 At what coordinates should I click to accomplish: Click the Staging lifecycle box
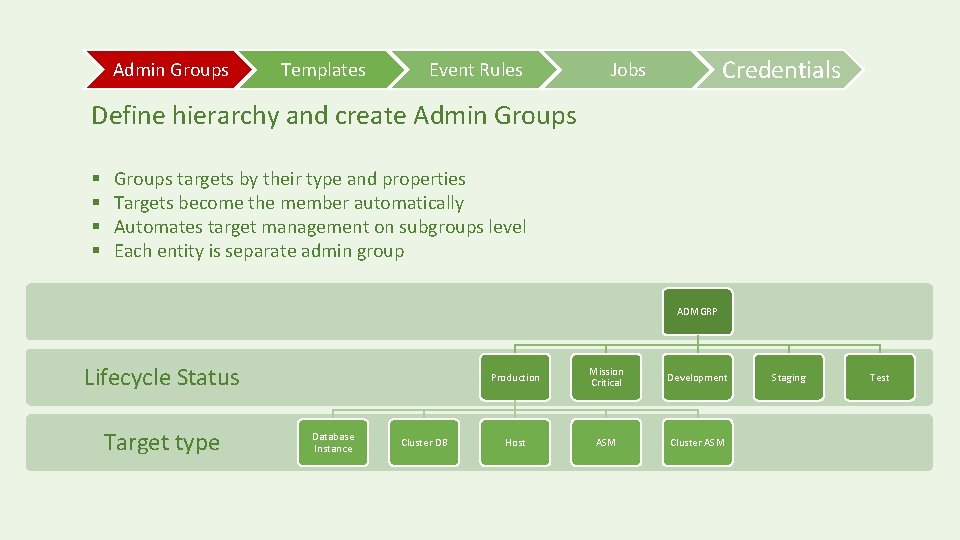789,377
